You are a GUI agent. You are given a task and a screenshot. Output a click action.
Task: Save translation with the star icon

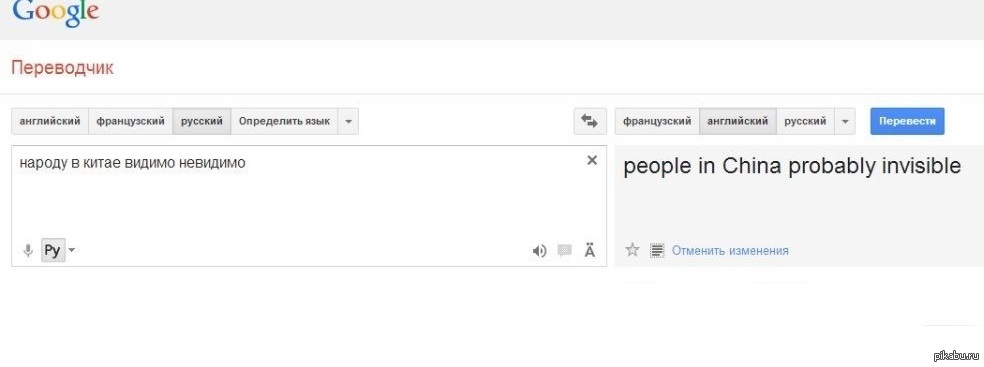[x=633, y=250]
